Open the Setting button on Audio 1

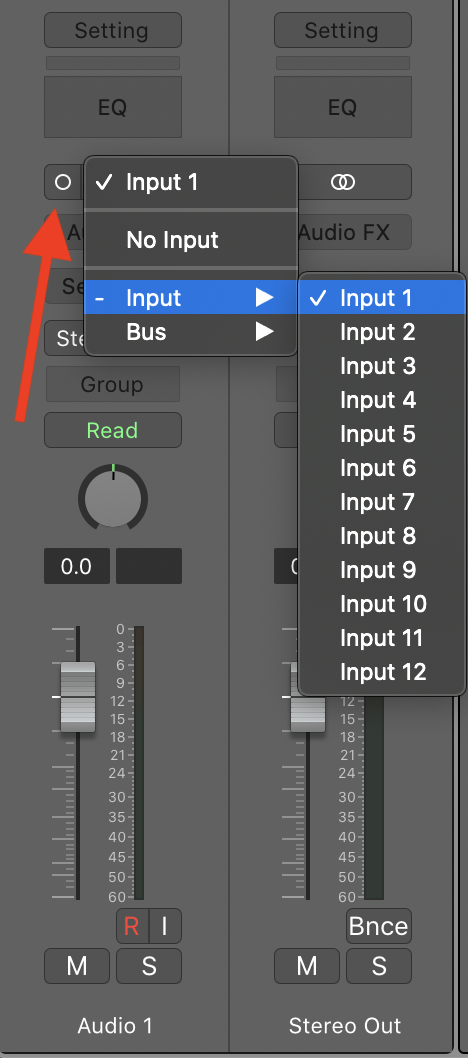(x=113, y=30)
